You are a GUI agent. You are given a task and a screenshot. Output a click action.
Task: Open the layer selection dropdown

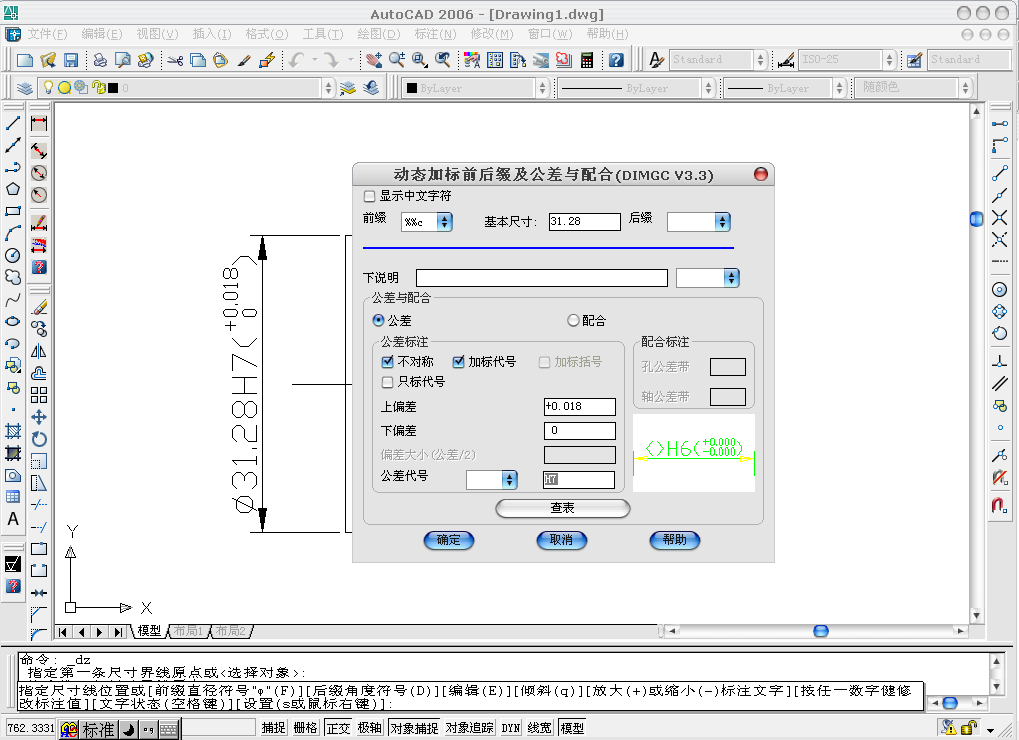329,88
